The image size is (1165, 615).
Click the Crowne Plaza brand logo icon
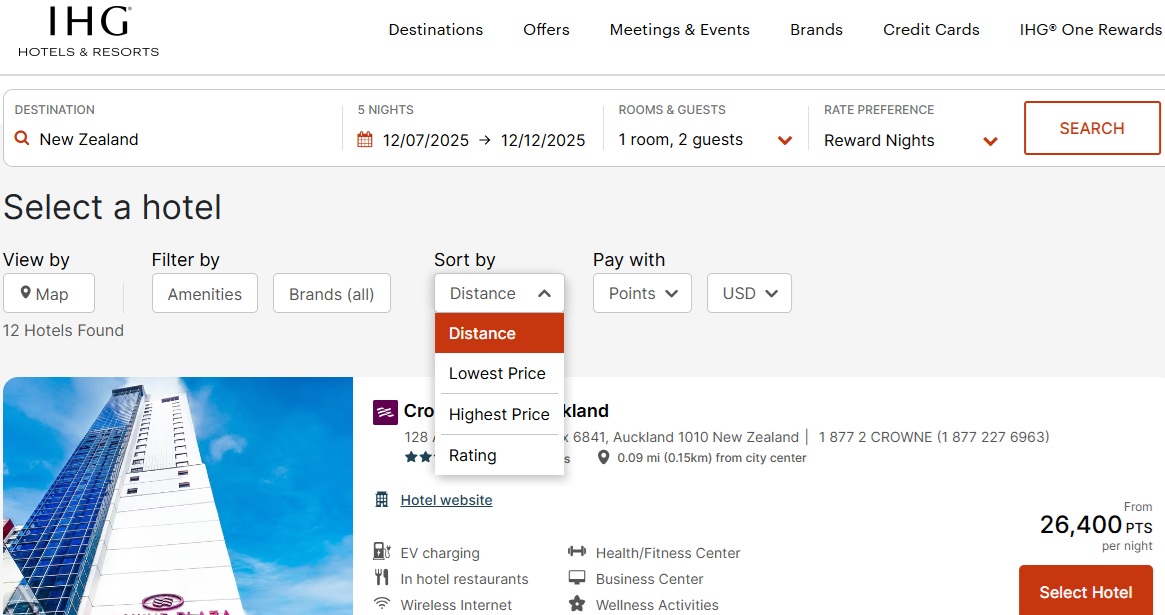385,412
